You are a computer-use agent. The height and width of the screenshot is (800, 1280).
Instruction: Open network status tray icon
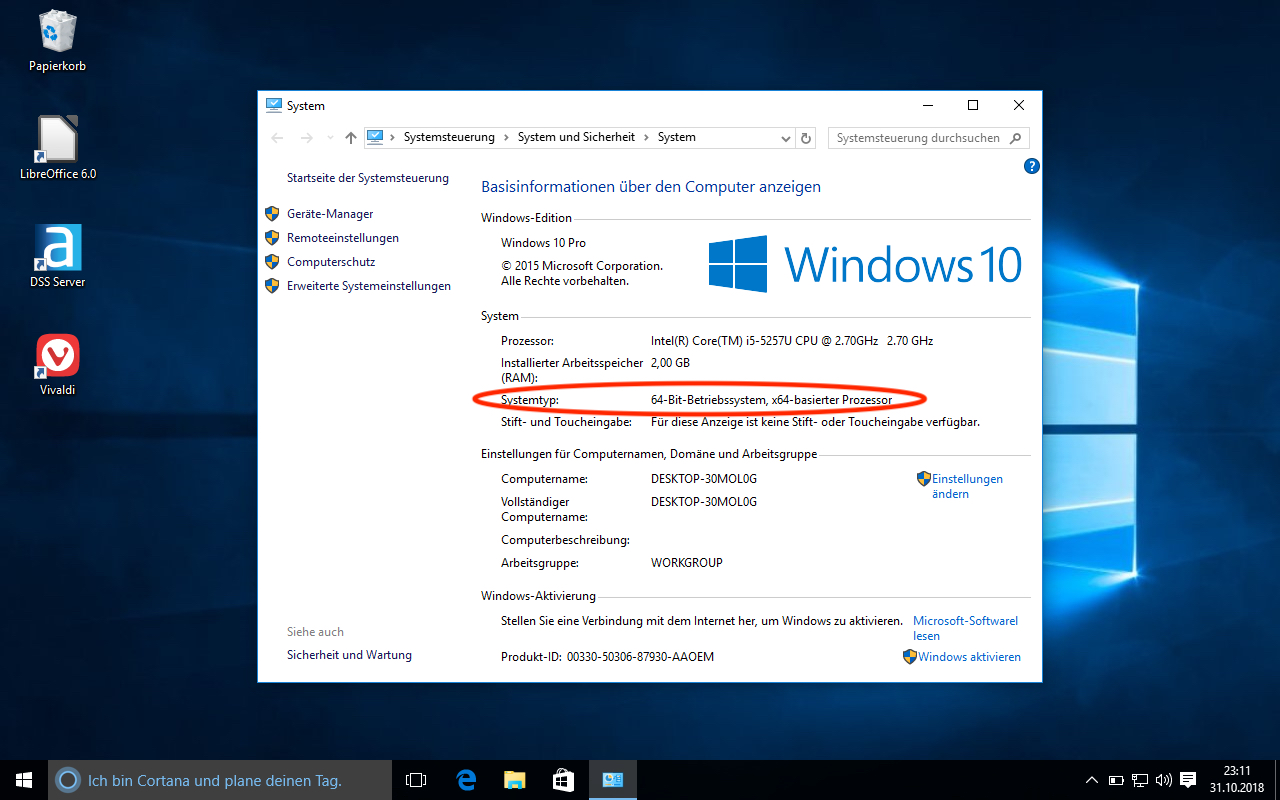[x=1140, y=780]
